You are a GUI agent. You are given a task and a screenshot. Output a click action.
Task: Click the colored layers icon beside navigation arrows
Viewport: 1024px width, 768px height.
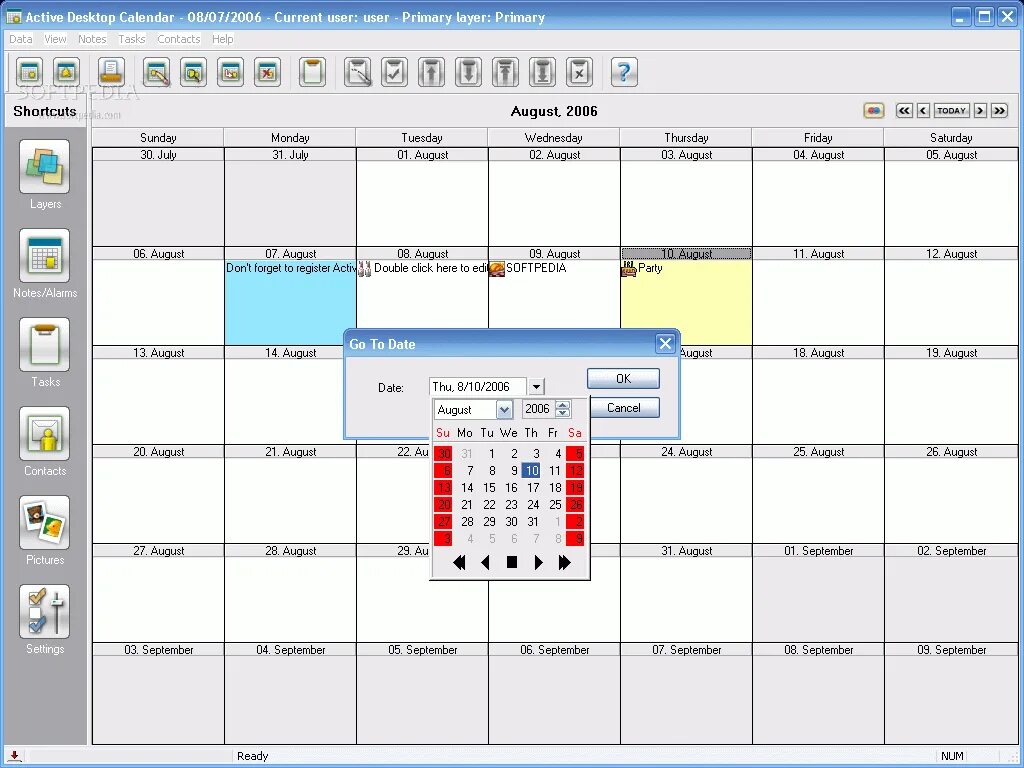tap(874, 110)
